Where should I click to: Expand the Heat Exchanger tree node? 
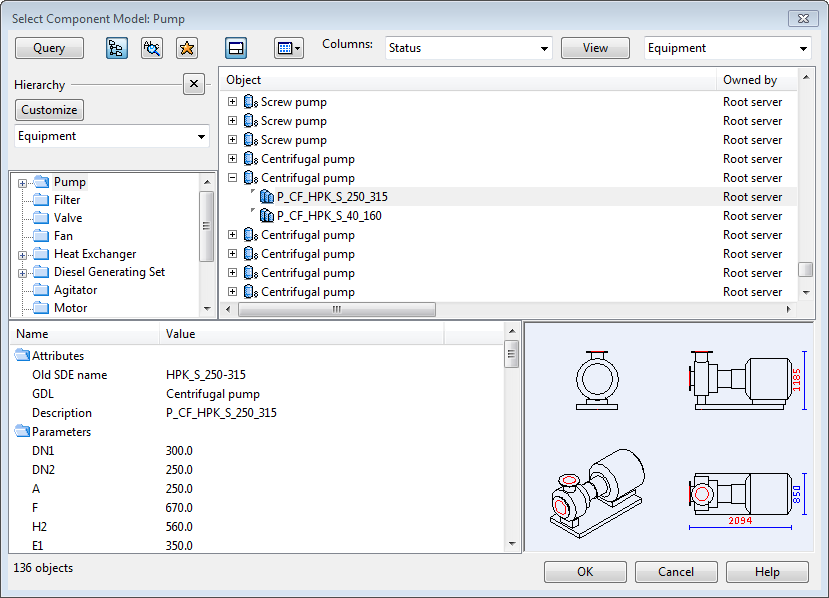(22, 254)
